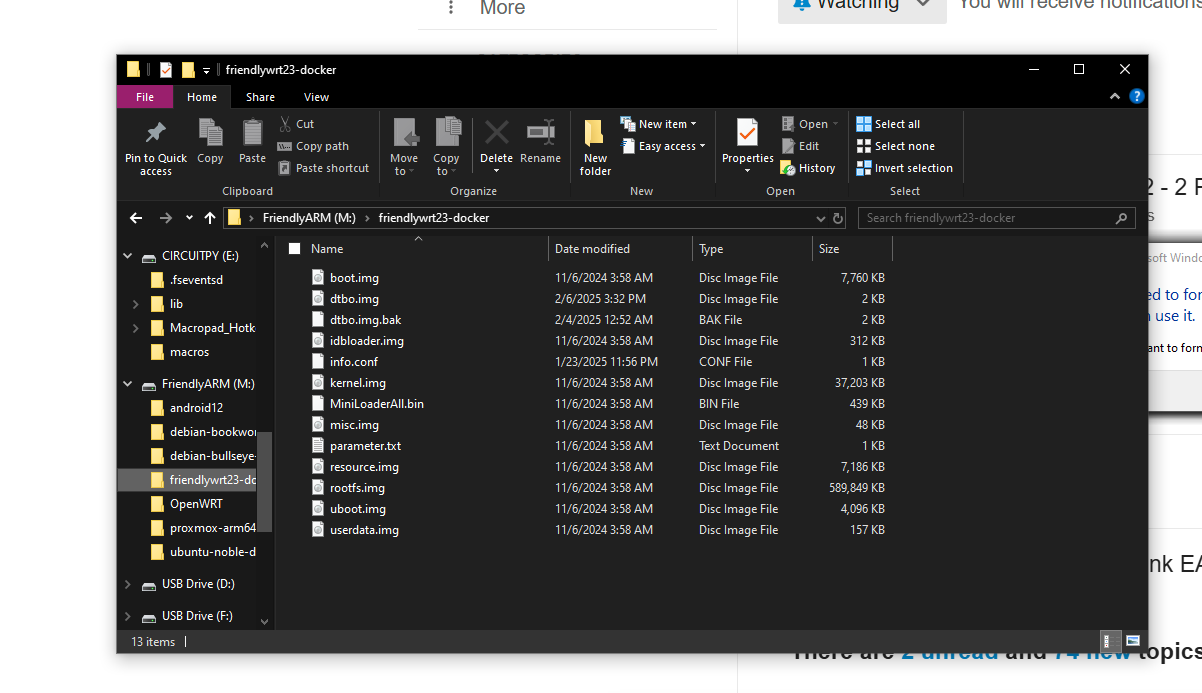Switch to the Share ribbon tab
This screenshot has height=693, width=1202.
(260, 97)
